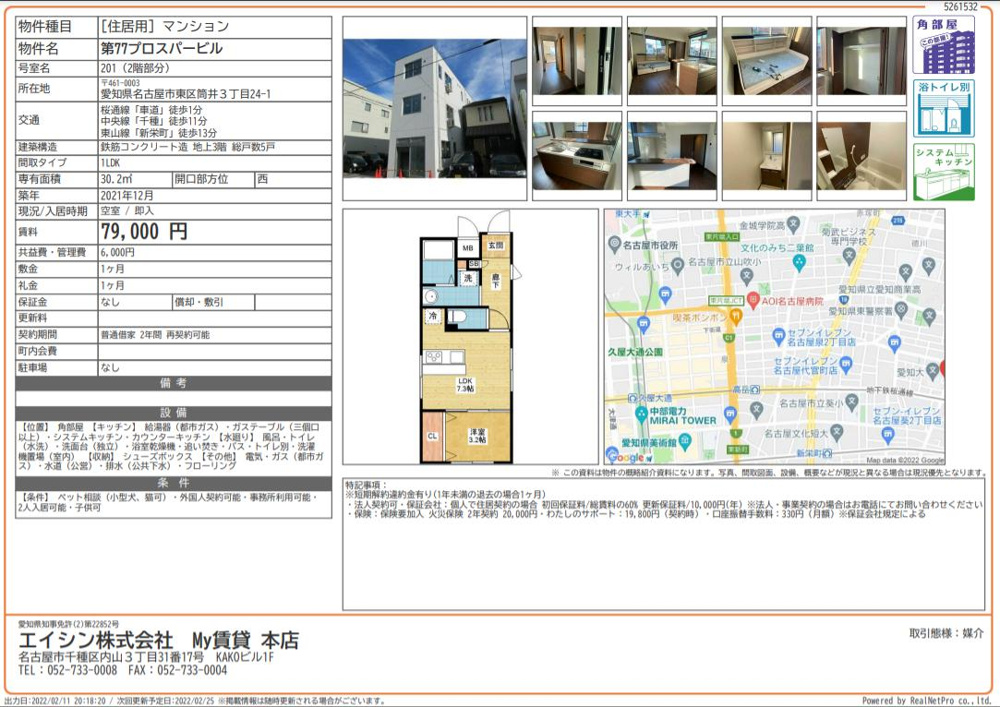Click the 文化のみち二葉館 map marker
Screen dimensions: 1000x707
(x=798, y=261)
